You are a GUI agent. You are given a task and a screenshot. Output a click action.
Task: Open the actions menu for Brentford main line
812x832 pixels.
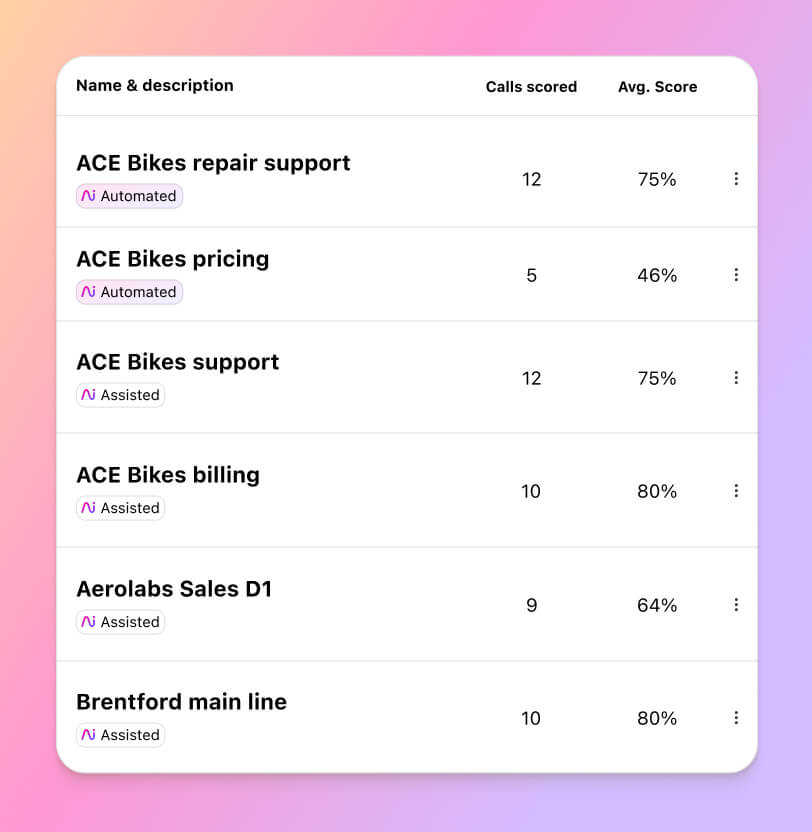pos(737,718)
